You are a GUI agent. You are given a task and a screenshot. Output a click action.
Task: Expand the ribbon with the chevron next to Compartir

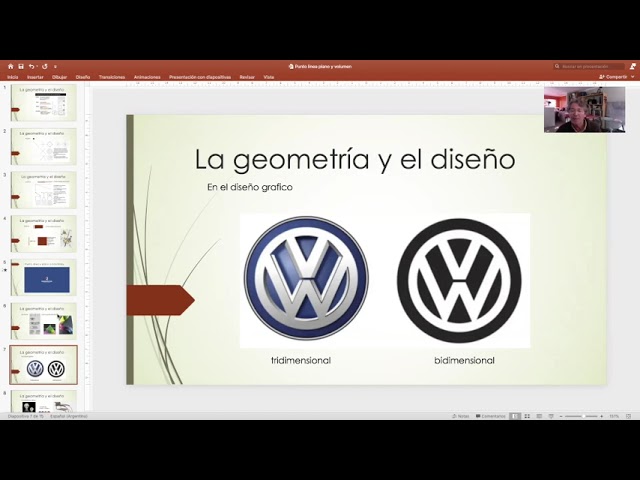point(633,77)
